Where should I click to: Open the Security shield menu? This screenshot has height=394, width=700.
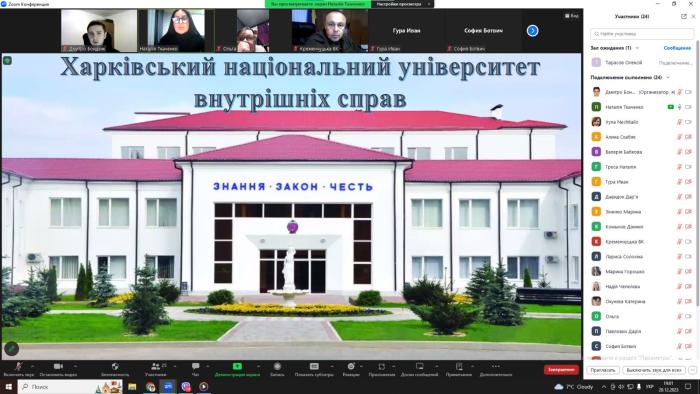point(115,369)
